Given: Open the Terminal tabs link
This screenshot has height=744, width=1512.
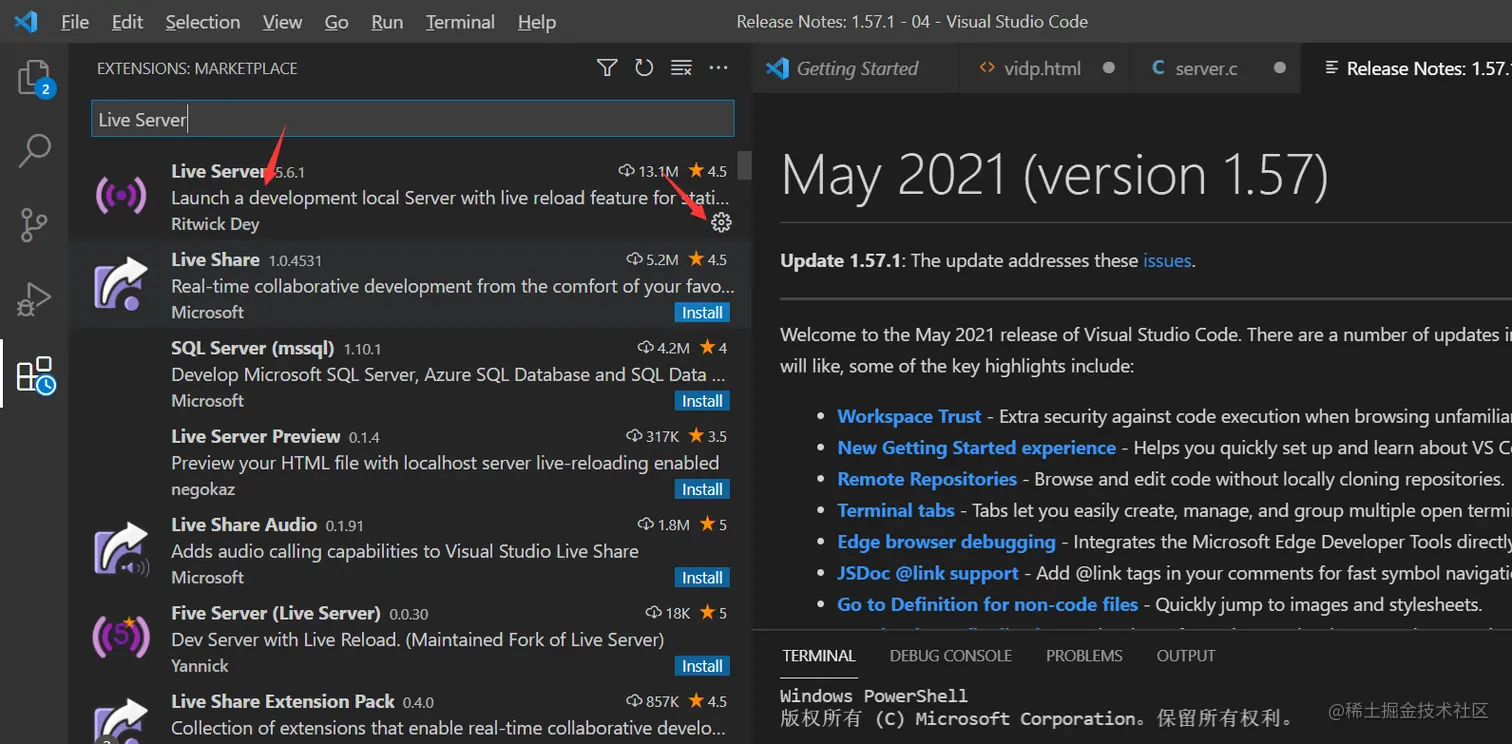Looking at the screenshot, I should [x=896, y=510].
